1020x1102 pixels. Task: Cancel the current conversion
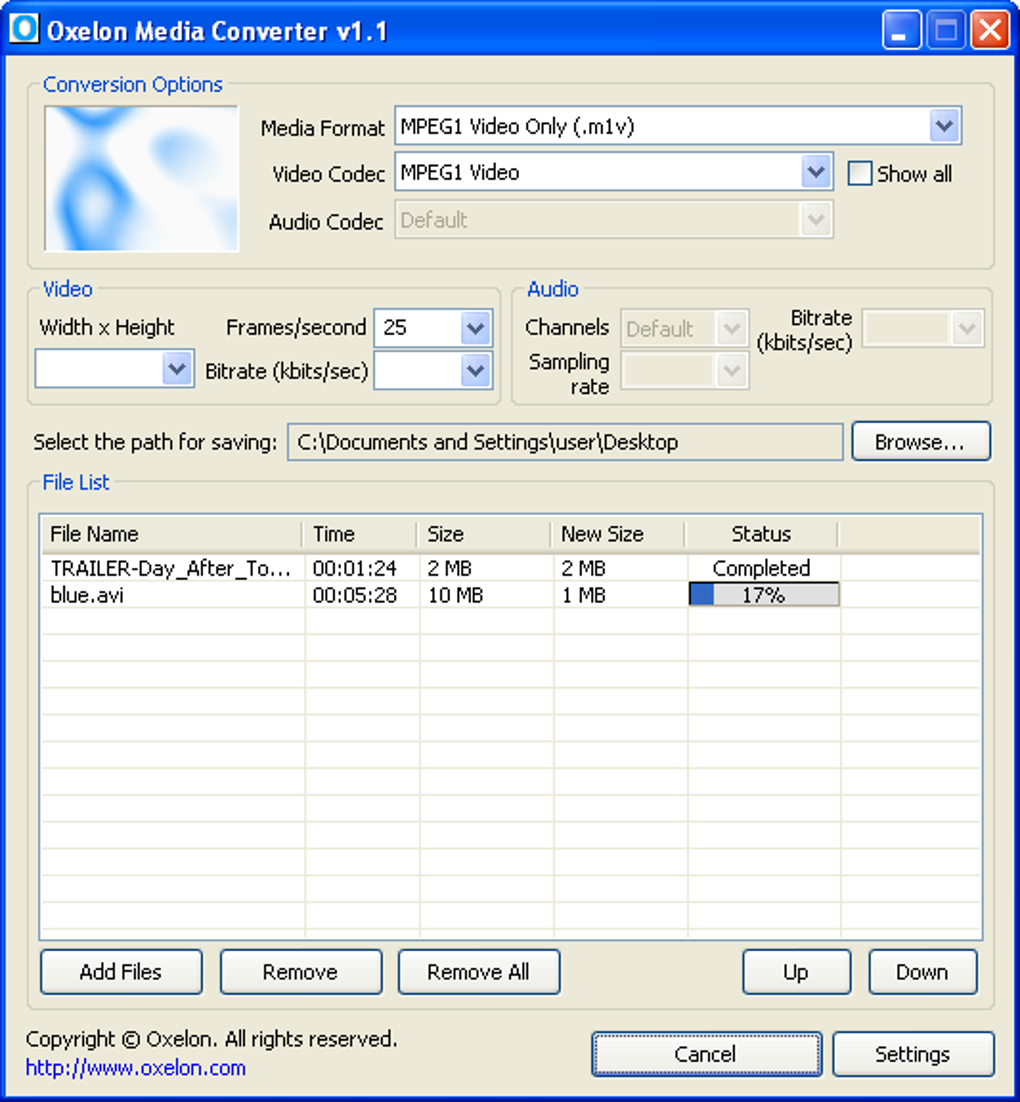pyautogui.click(x=706, y=1054)
